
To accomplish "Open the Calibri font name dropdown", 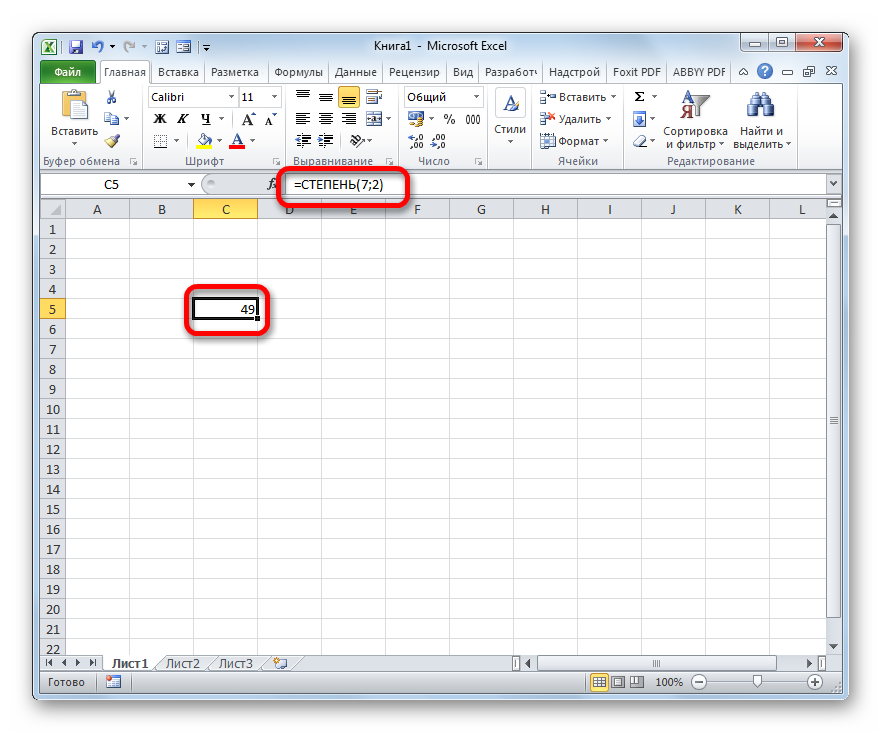I will tap(231, 97).
